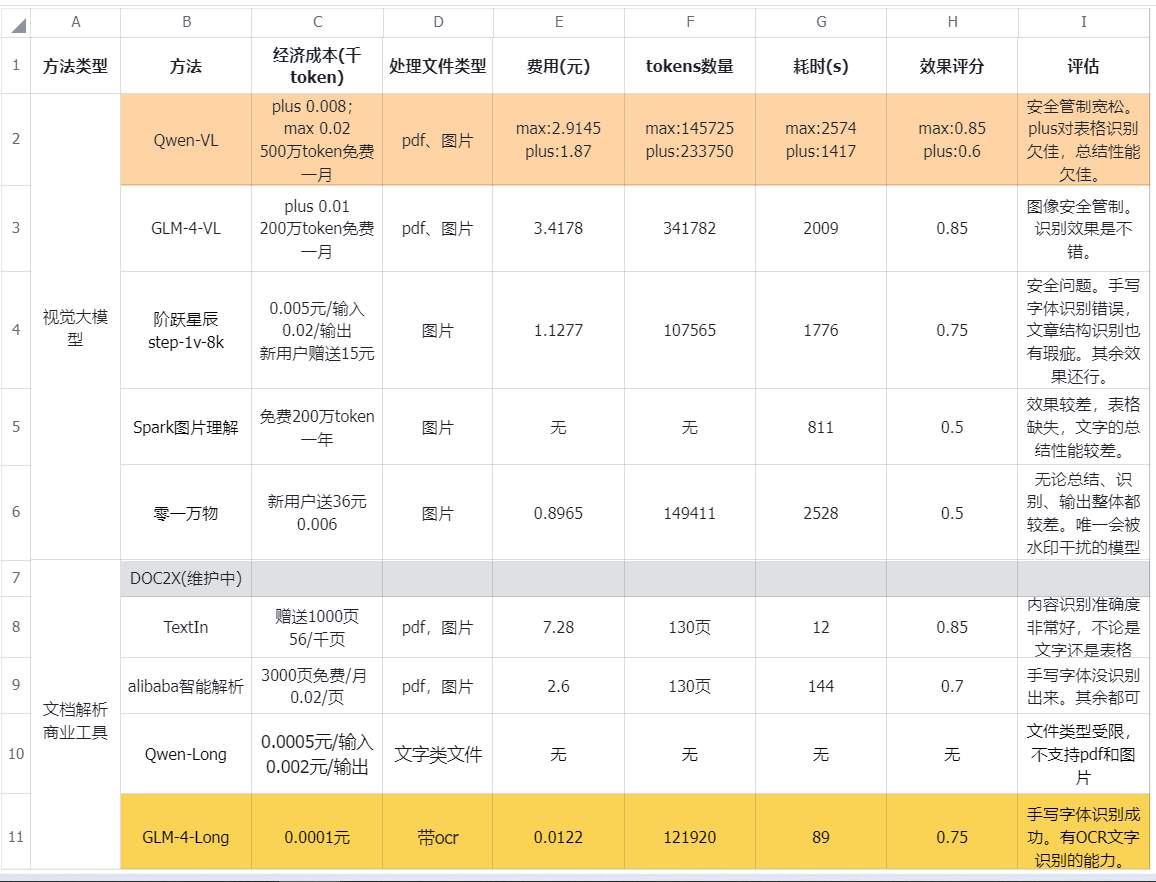Select the 阶跃星辰 step-1v-8k cell
This screenshot has height=882, width=1156.
click(x=186, y=330)
